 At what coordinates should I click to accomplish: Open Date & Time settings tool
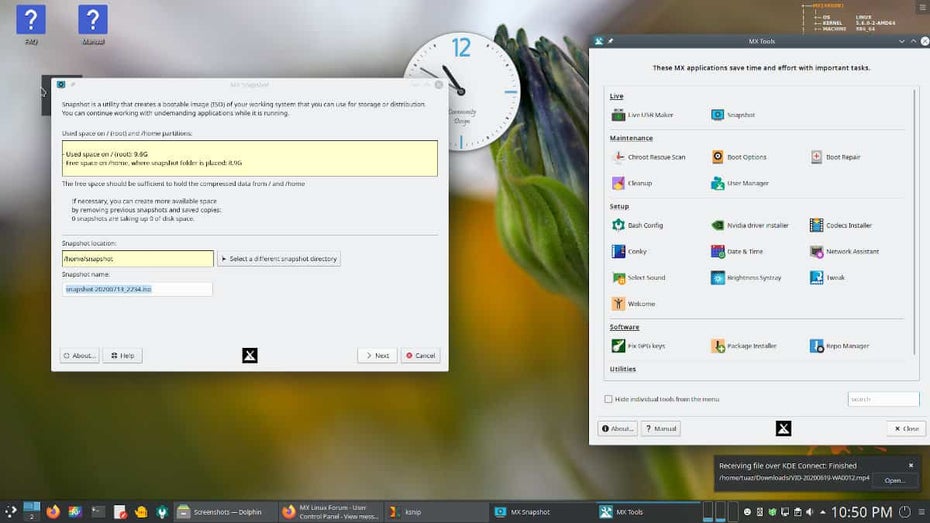[x=737, y=251]
